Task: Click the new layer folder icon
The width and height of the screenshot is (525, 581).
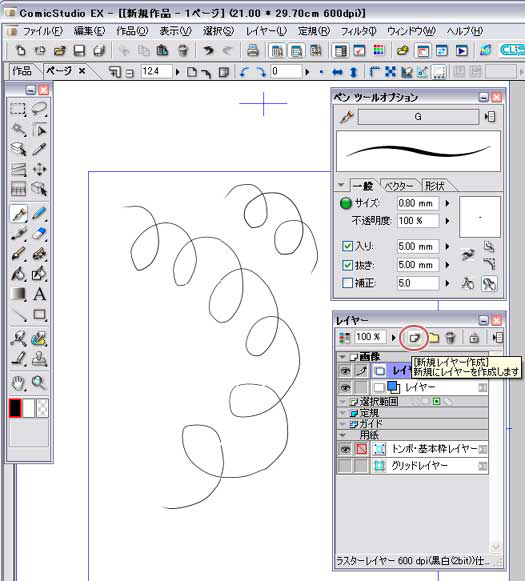Action: (433, 338)
